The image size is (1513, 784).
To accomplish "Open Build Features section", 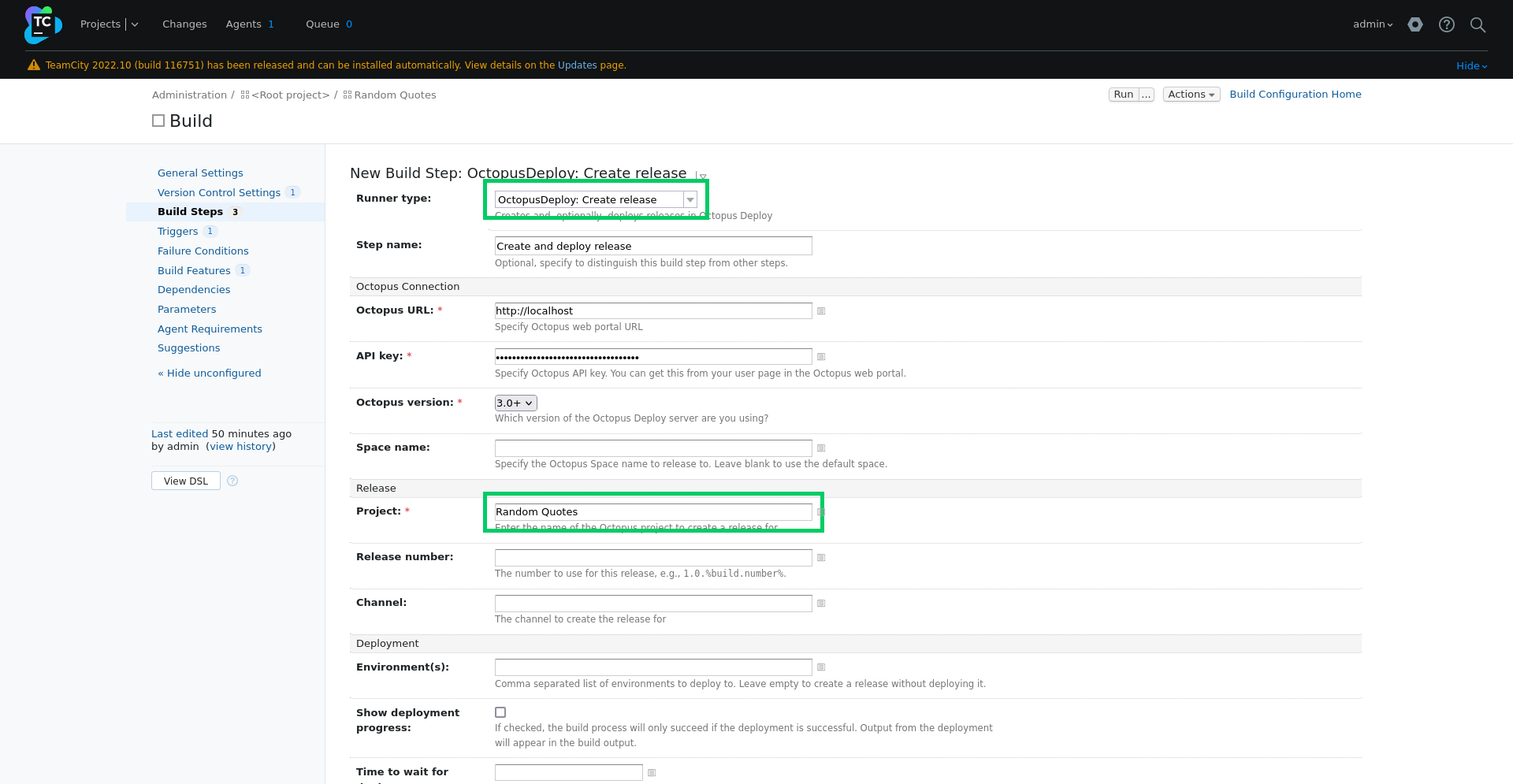I will (x=194, y=270).
